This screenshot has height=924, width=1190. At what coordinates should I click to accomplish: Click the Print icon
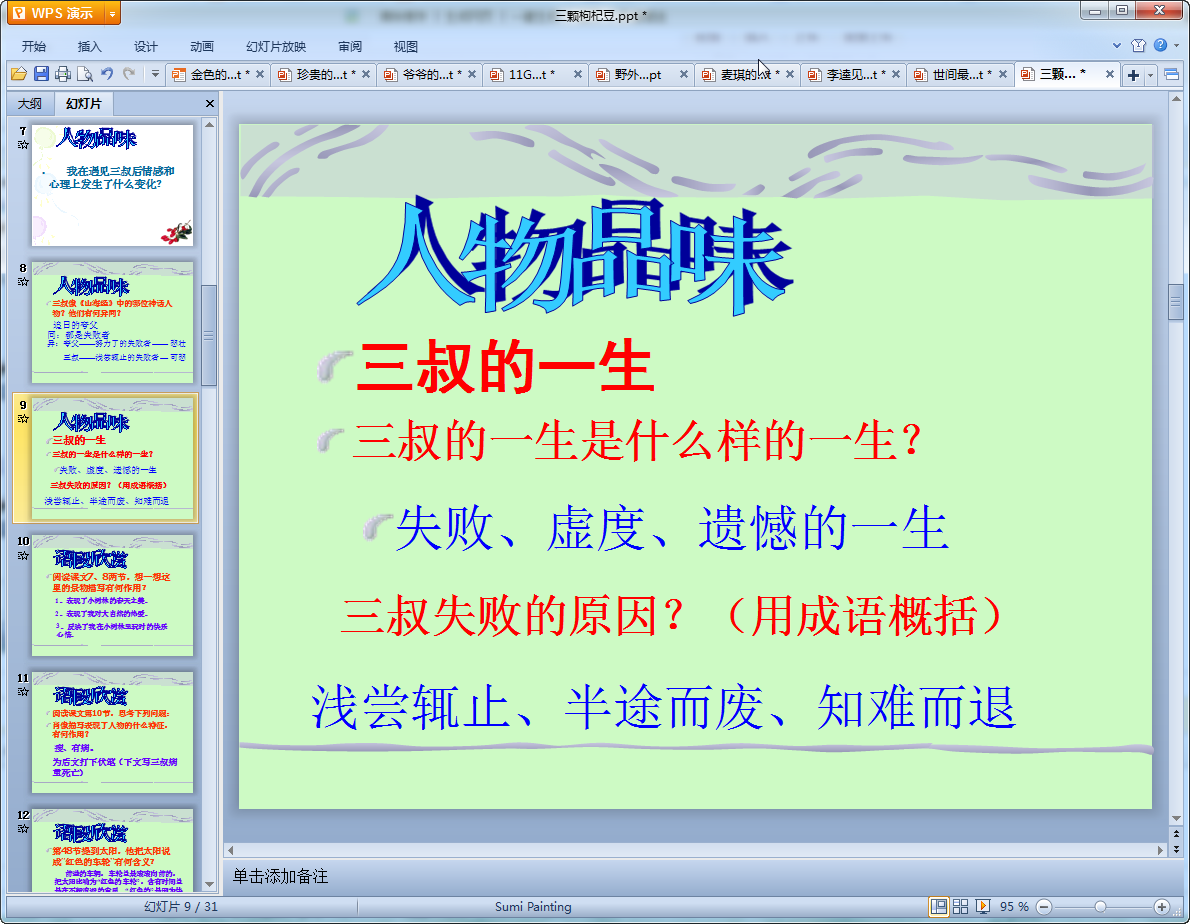(63, 74)
